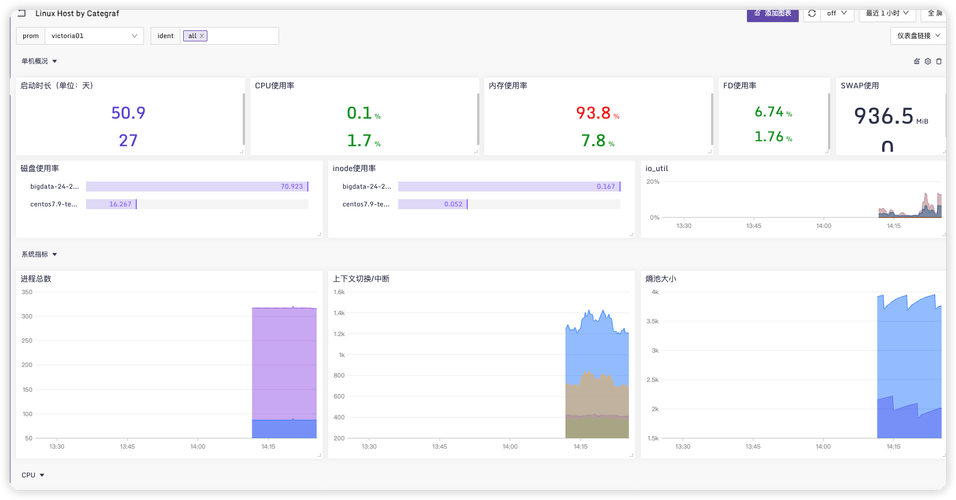
Task: Open the prom victoria01 datasource dropdown
Action: [x=95, y=36]
